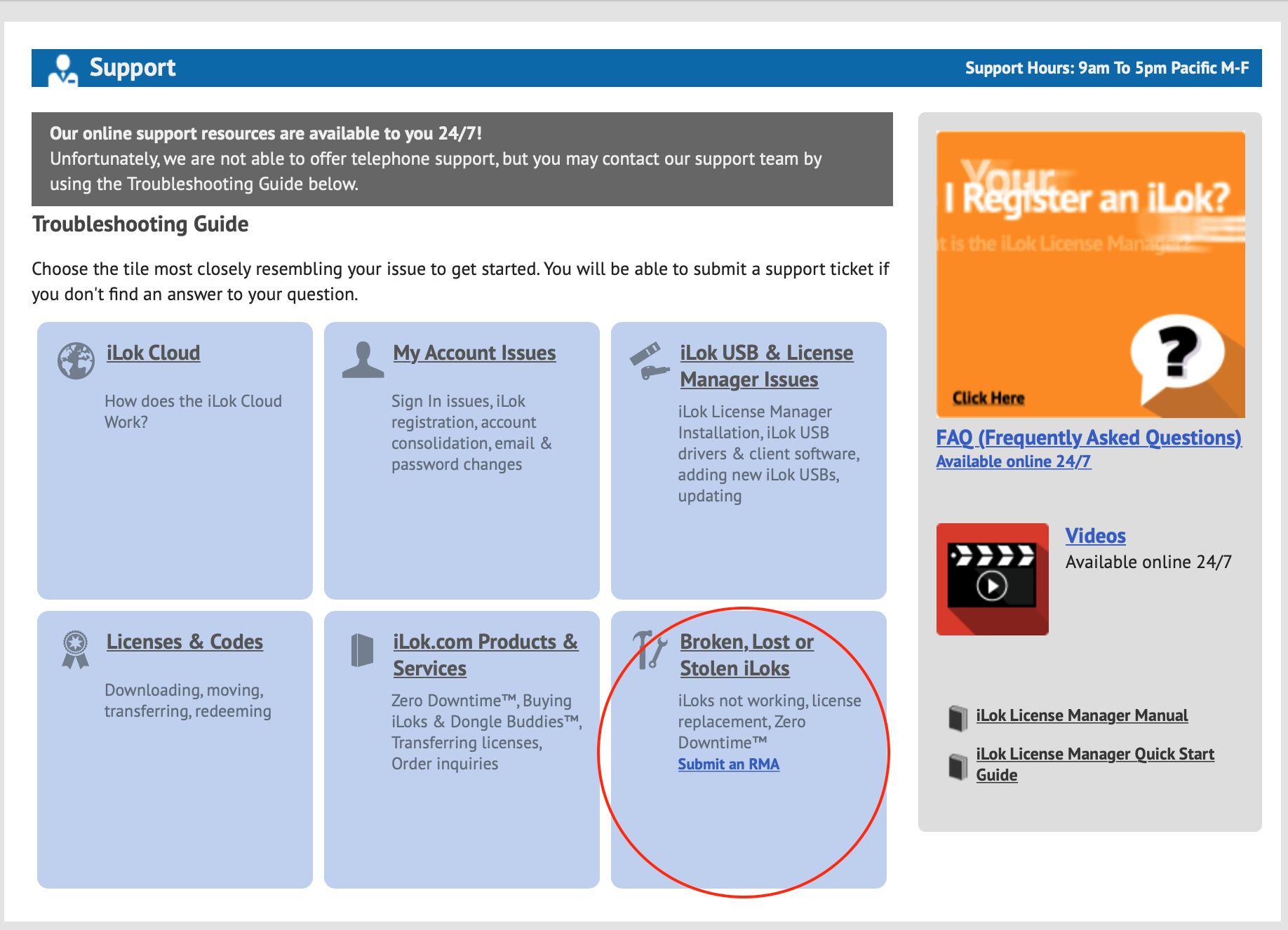Click 'iLok License Manager Installation' description text

tap(768, 454)
